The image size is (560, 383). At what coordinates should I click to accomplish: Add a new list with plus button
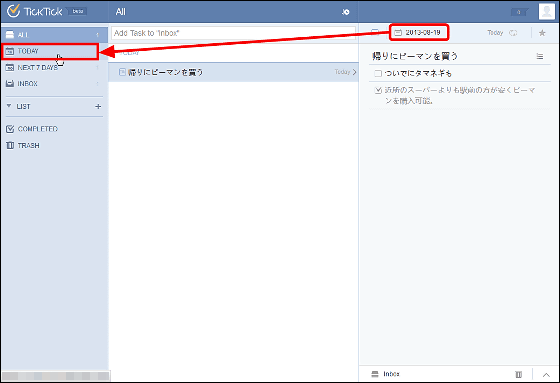coord(98,106)
